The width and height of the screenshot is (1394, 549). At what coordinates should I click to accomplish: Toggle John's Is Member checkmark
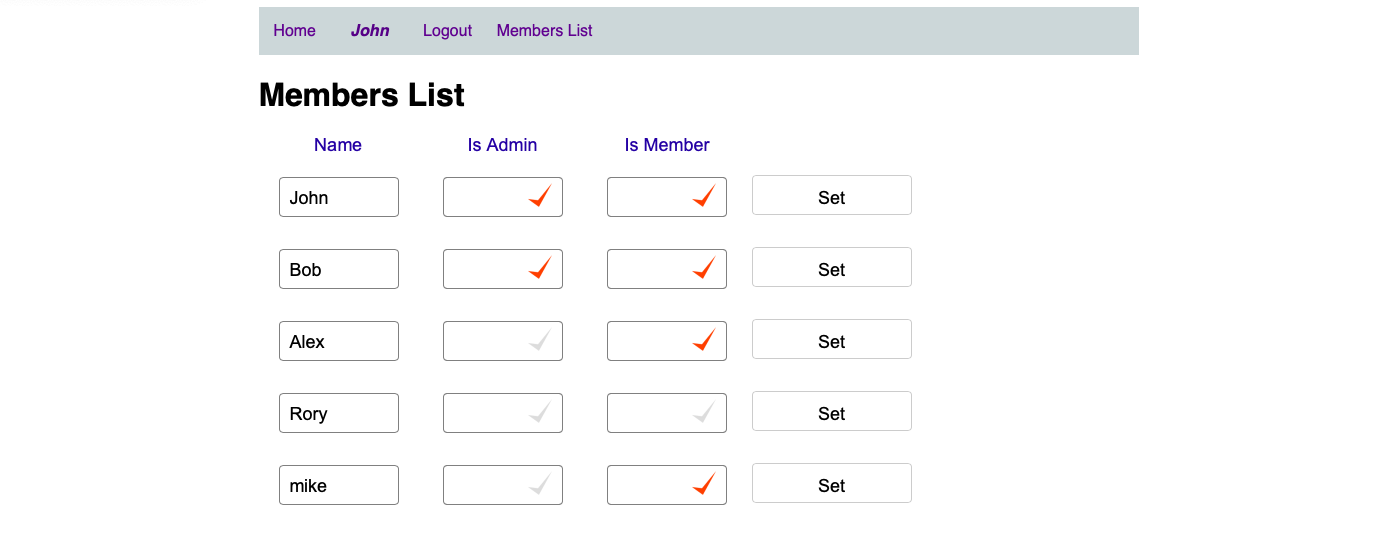(704, 197)
